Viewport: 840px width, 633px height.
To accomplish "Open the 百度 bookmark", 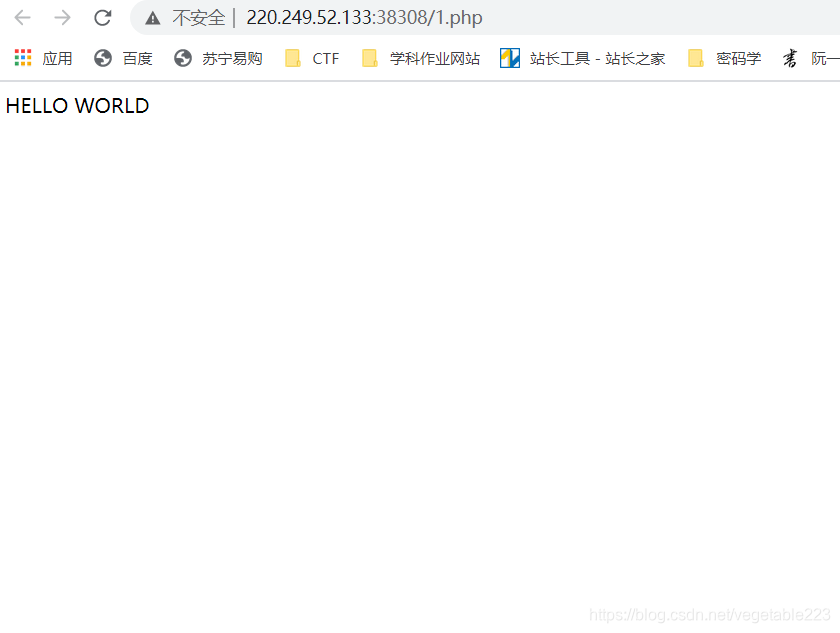I will 138,58.
